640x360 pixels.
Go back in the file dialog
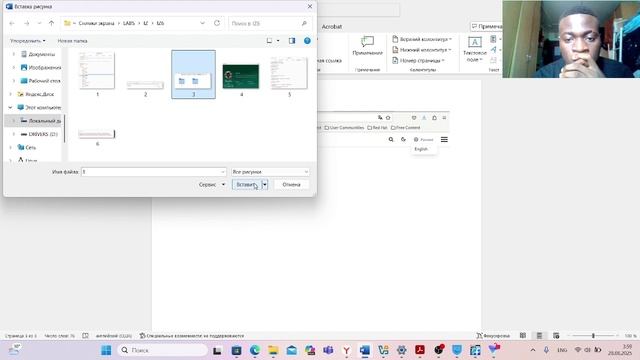click(12, 23)
